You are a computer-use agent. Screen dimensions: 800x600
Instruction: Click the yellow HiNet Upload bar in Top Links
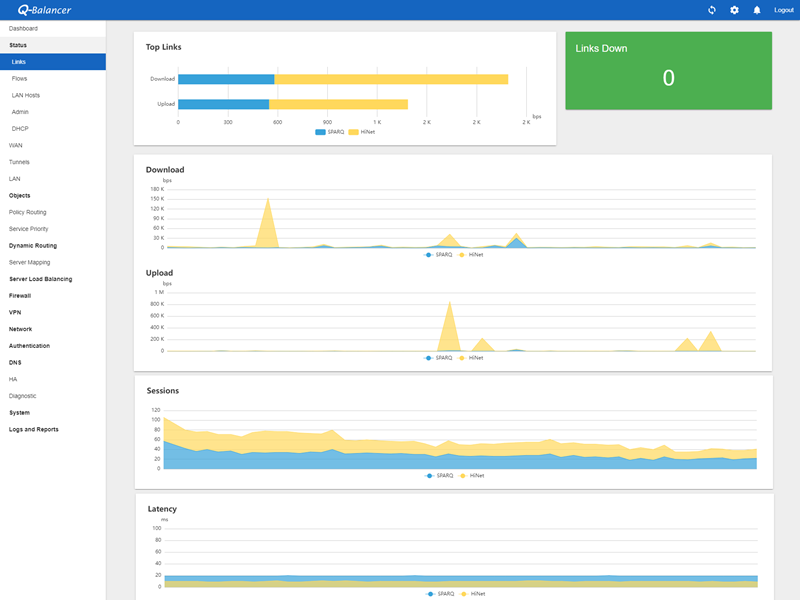[338, 104]
